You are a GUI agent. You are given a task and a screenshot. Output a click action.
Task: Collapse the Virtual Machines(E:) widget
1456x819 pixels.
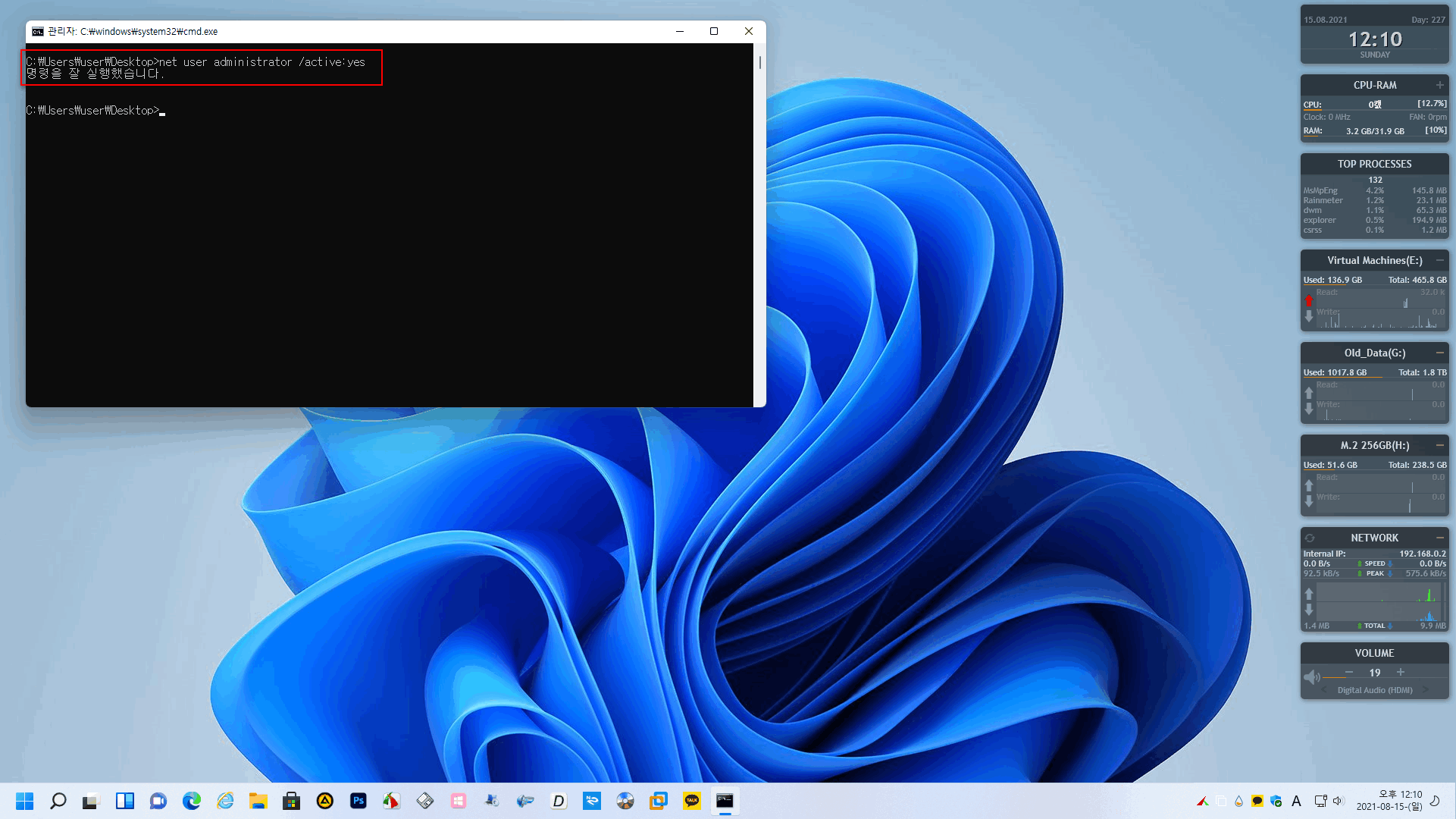click(1439, 260)
